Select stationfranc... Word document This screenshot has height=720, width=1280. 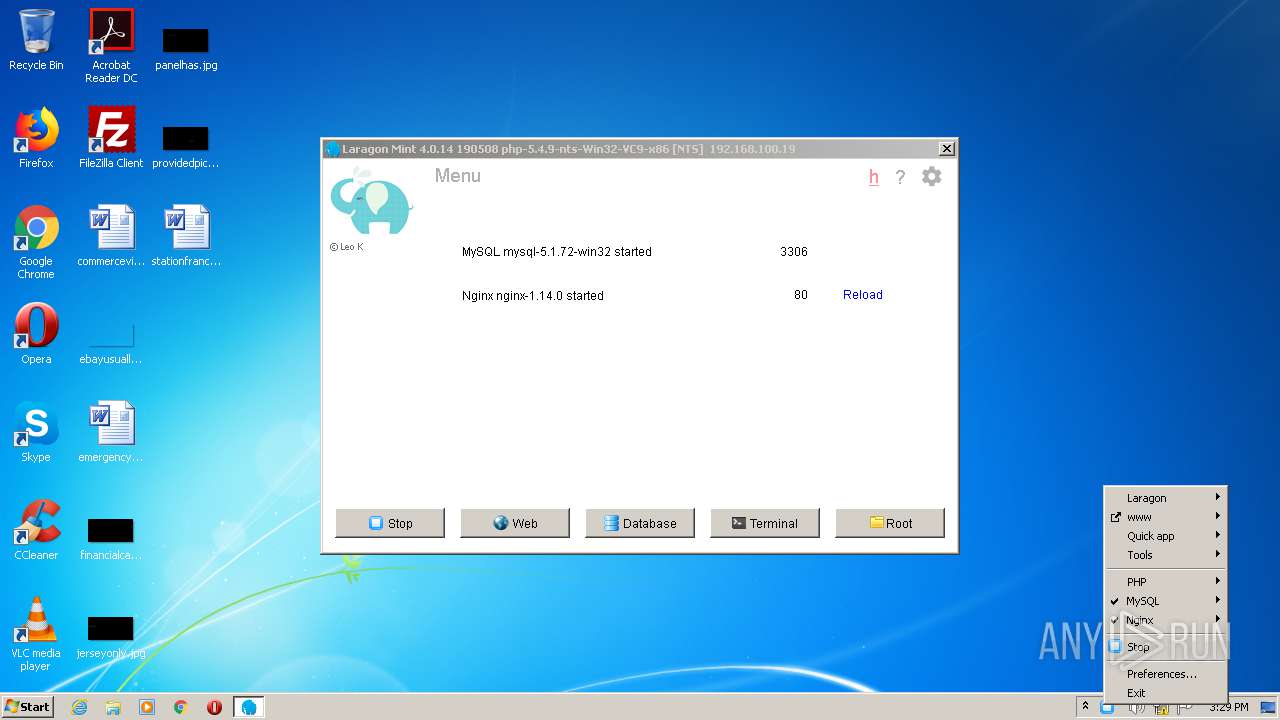pos(186,236)
